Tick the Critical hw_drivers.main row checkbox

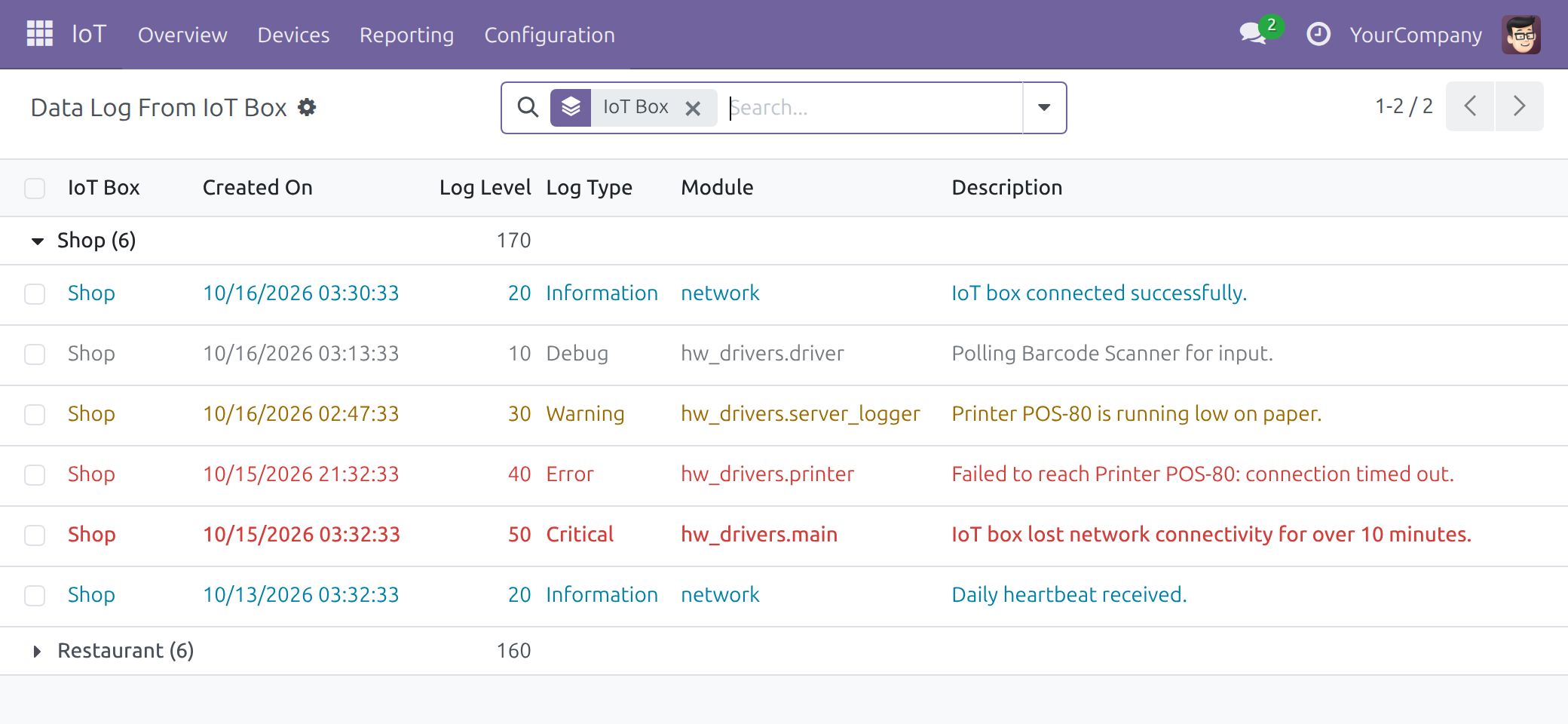pyautogui.click(x=35, y=535)
